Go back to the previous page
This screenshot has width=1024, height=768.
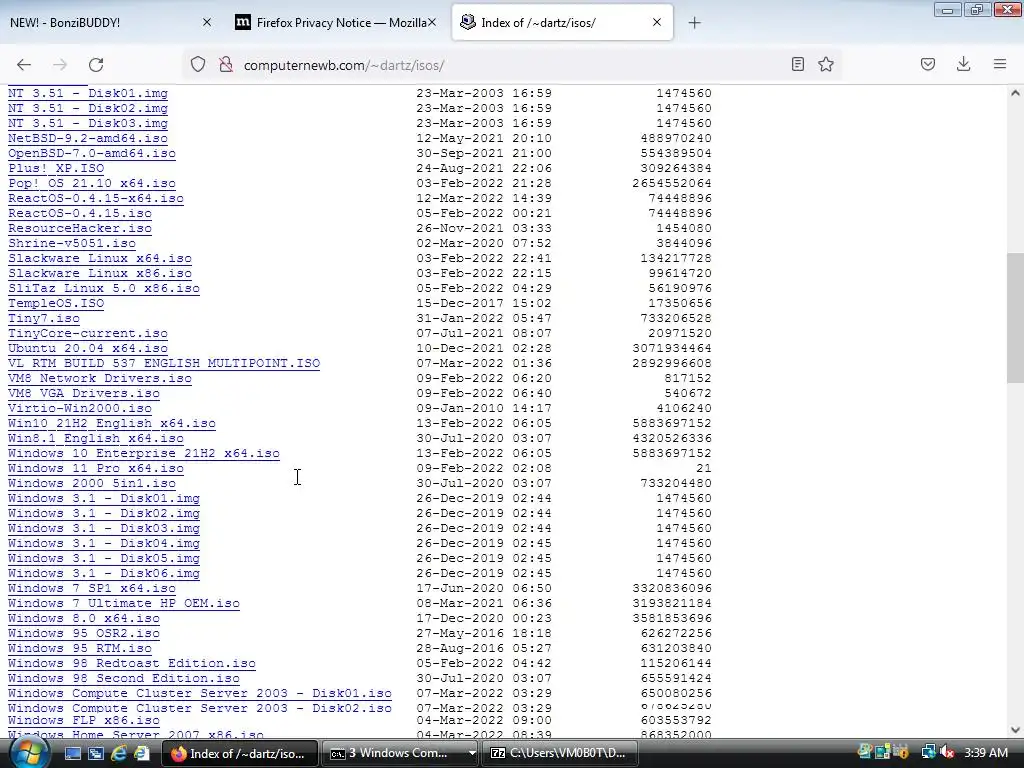[24, 65]
